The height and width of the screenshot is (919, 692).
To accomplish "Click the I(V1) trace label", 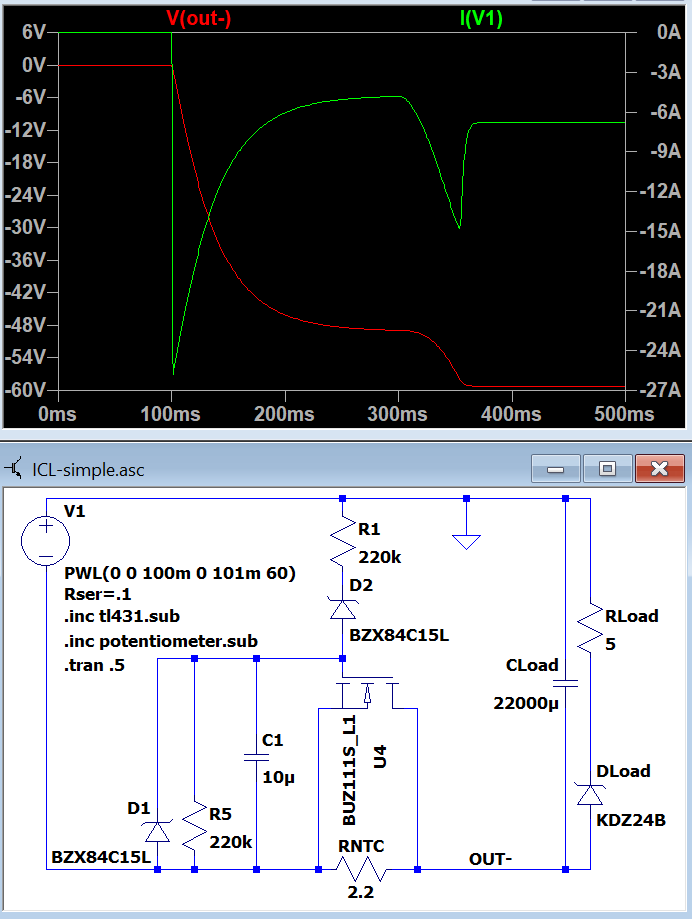I will point(481,18).
